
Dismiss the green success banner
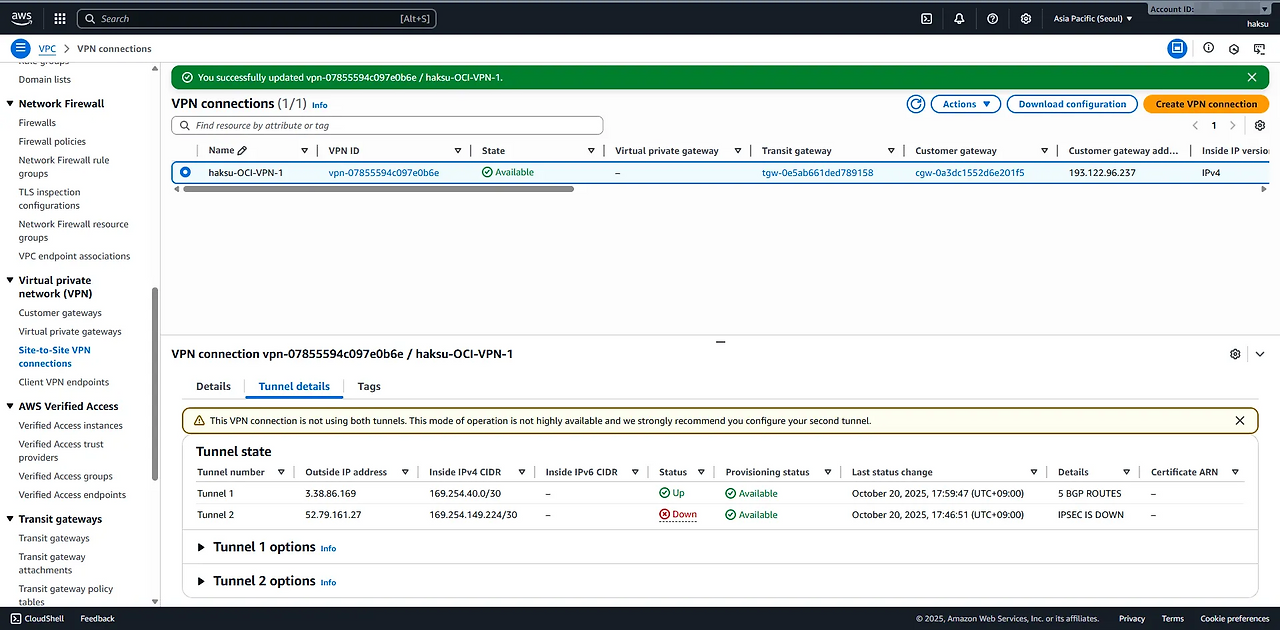pyautogui.click(x=1251, y=77)
